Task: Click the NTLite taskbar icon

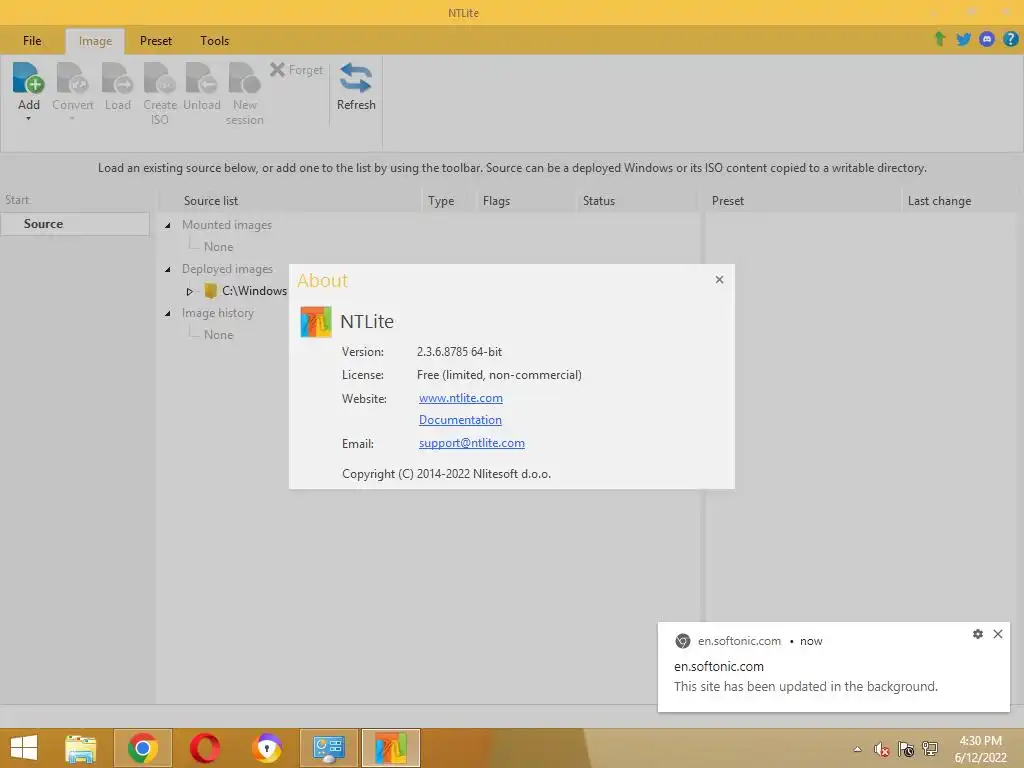Action: click(x=391, y=748)
